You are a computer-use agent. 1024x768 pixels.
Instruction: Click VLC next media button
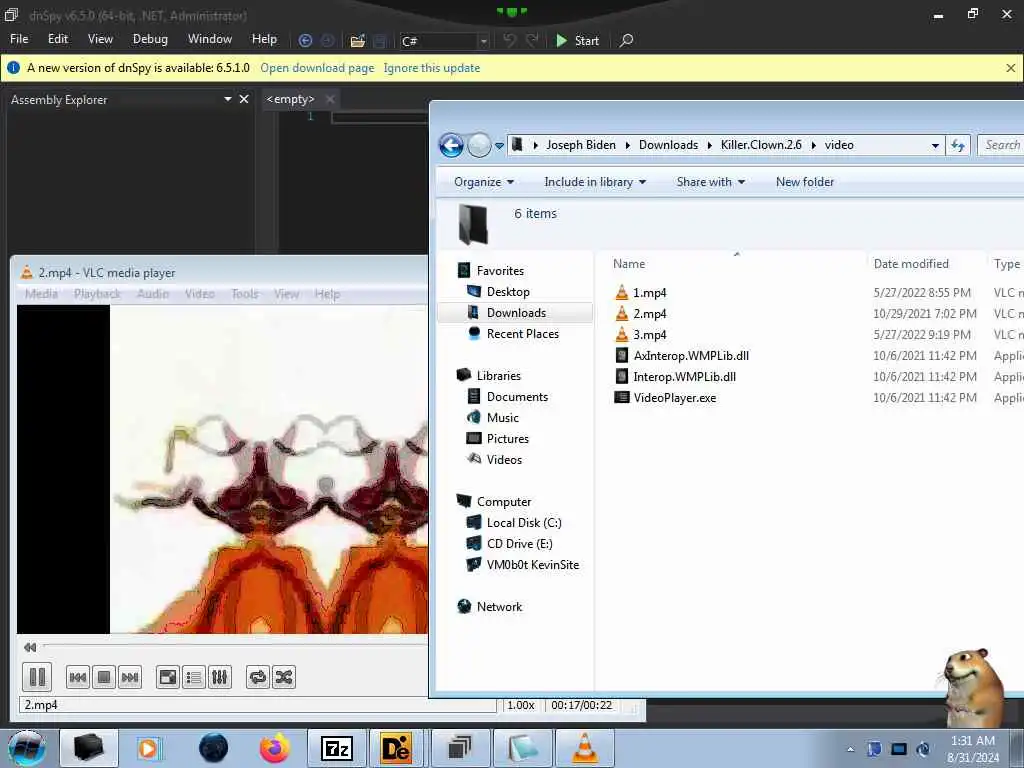[130, 677]
